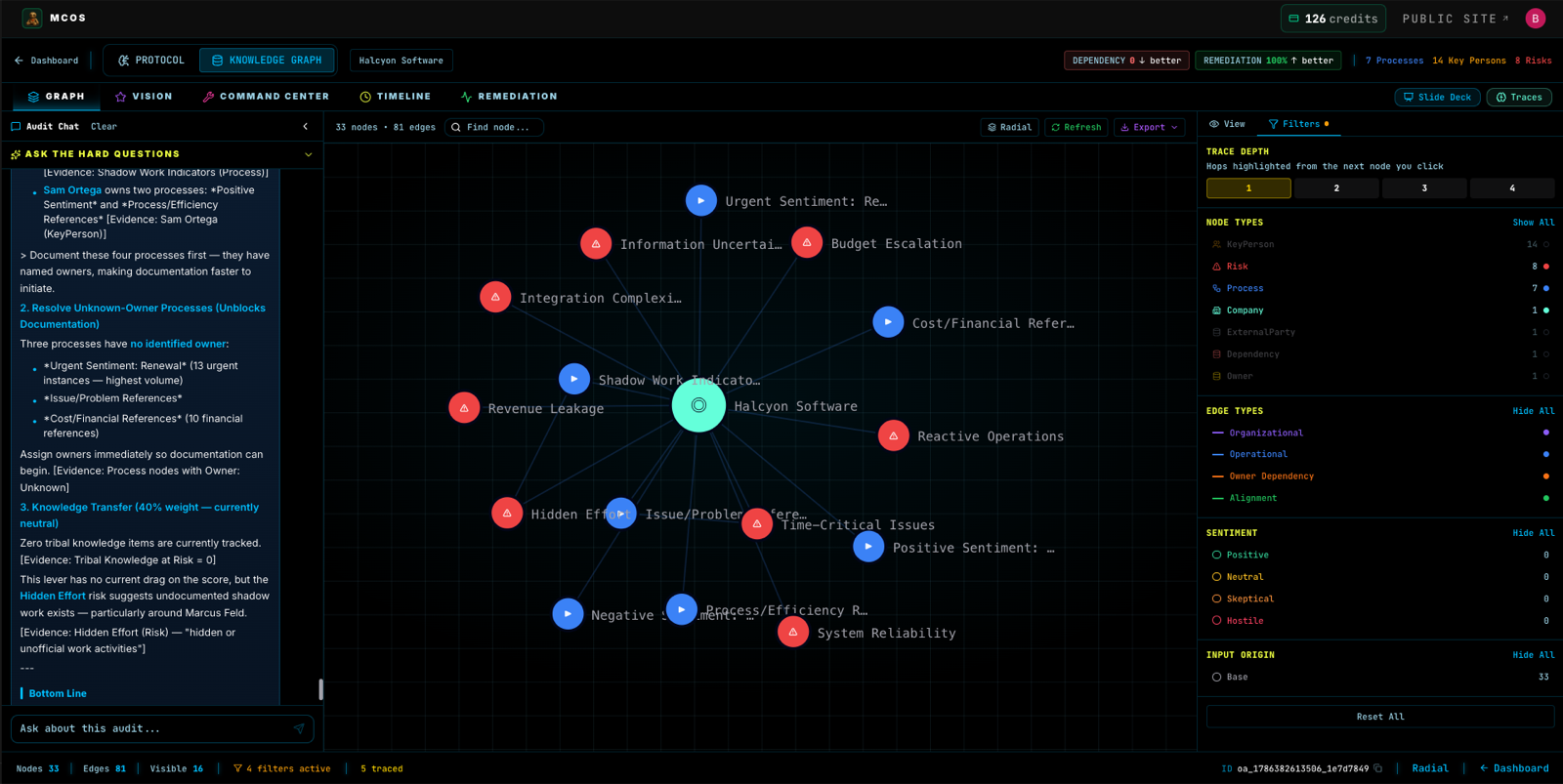Switch to the Timeline tab
The width and height of the screenshot is (1563, 784).
[396, 97]
